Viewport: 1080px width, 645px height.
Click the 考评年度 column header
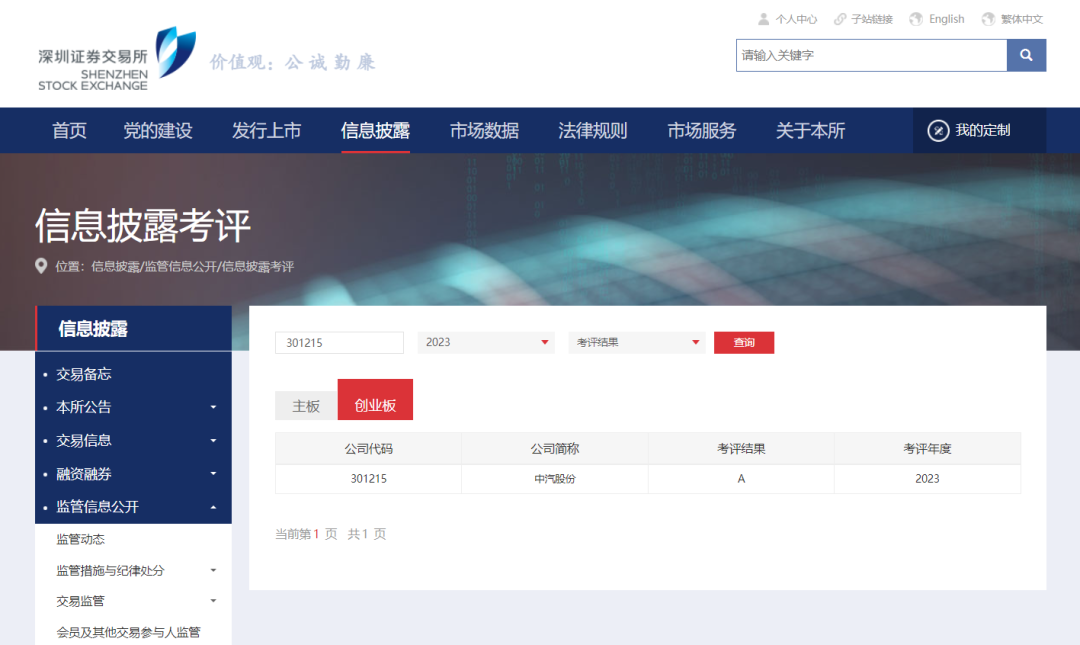[x=927, y=449]
